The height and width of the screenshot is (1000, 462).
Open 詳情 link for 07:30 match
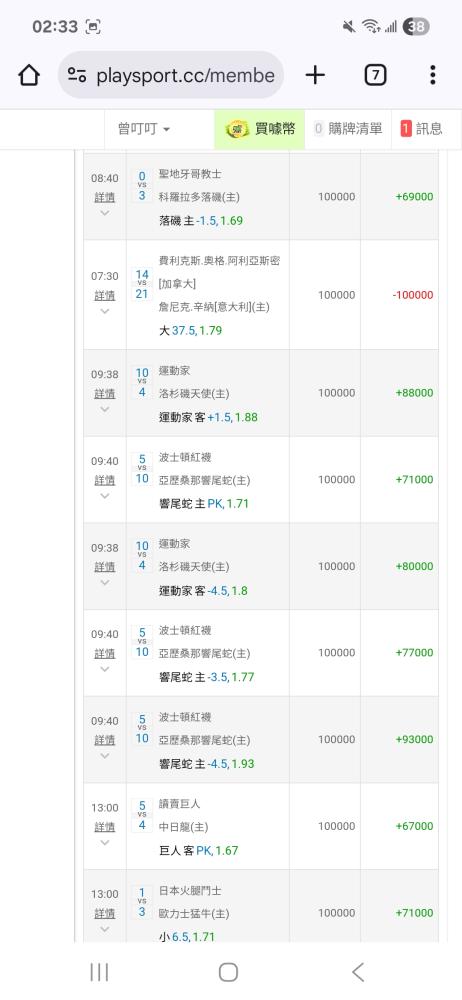pyautogui.click(x=105, y=296)
